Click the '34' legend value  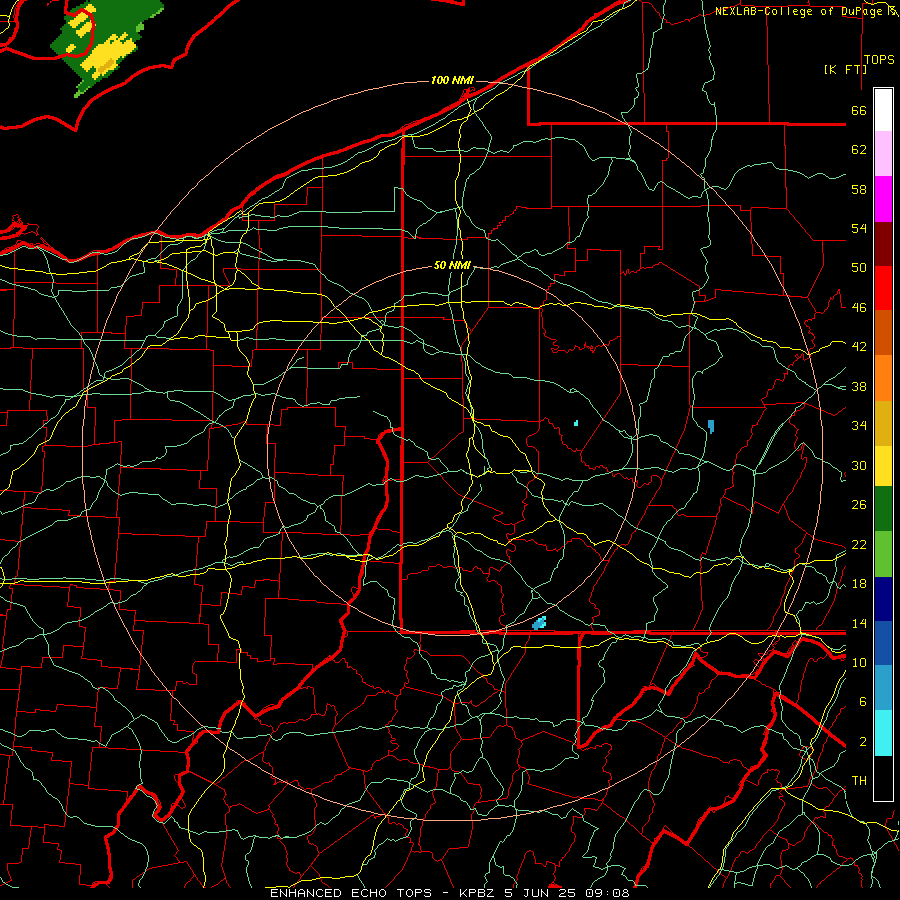pos(859,426)
